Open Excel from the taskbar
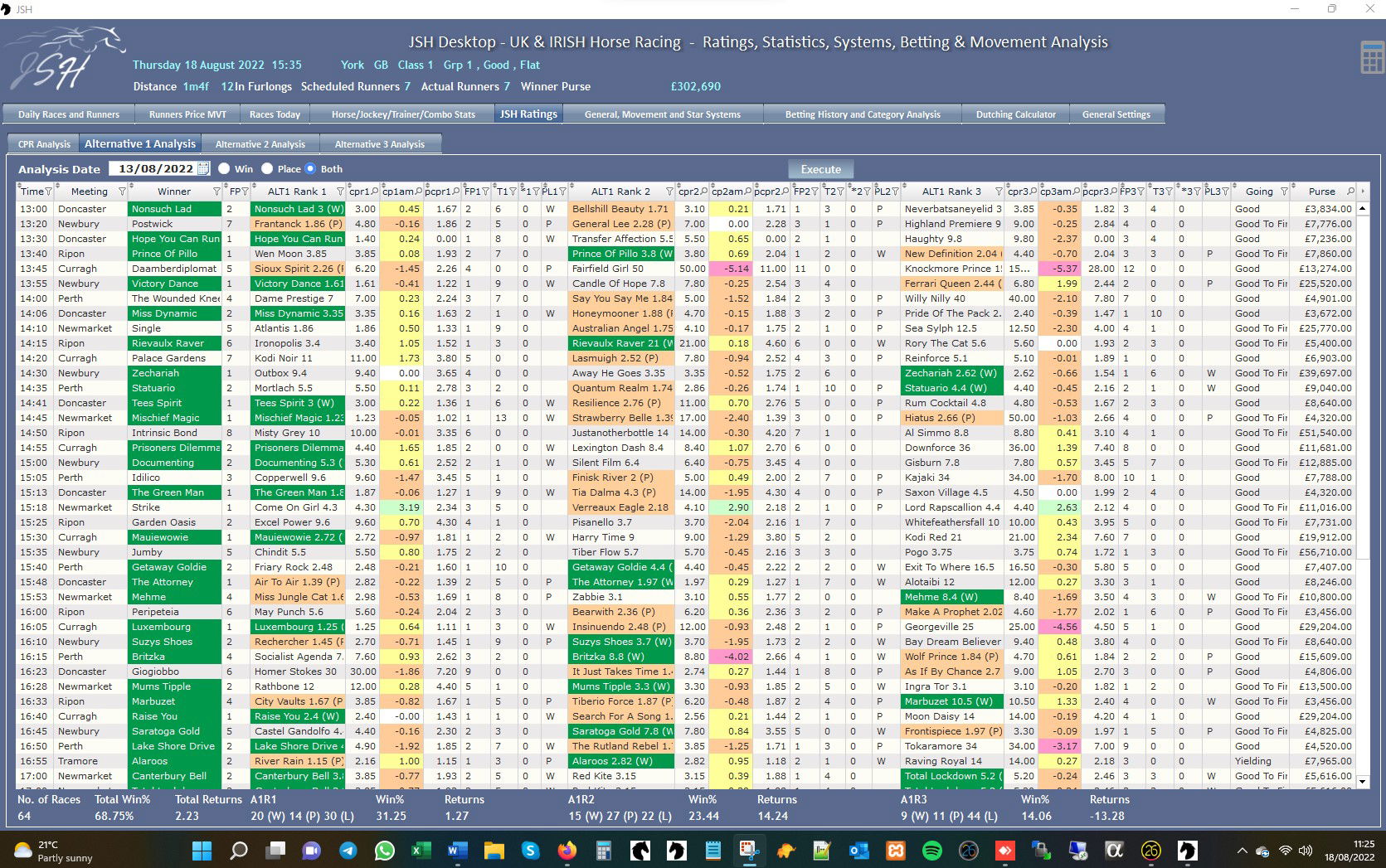Viewport: 1386px width, 868px height. [x=421, y=850]
